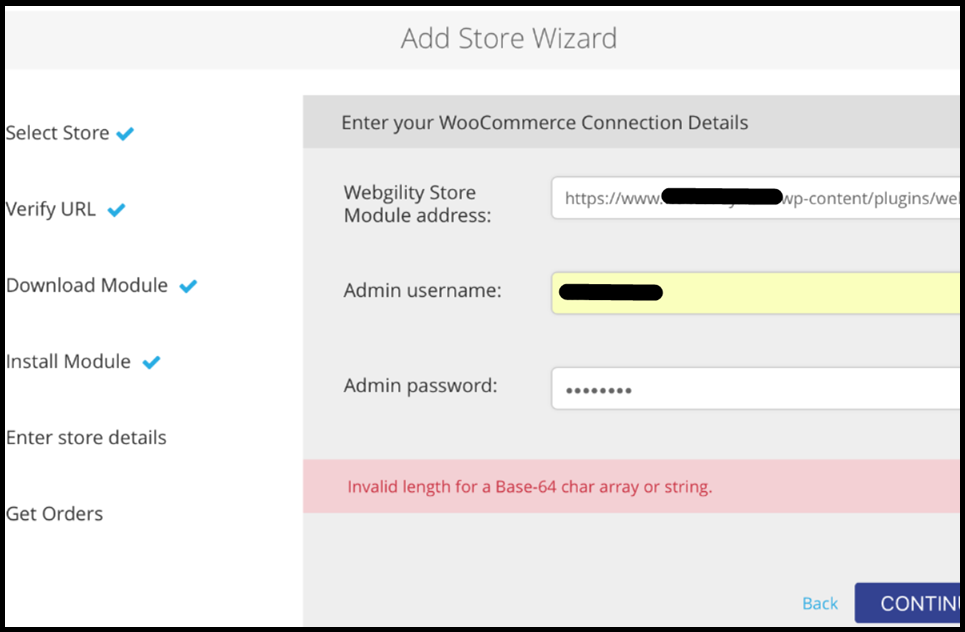Click the Webgility Store Module address field
Screen dimensions: 965x632
tap(756, 198)
